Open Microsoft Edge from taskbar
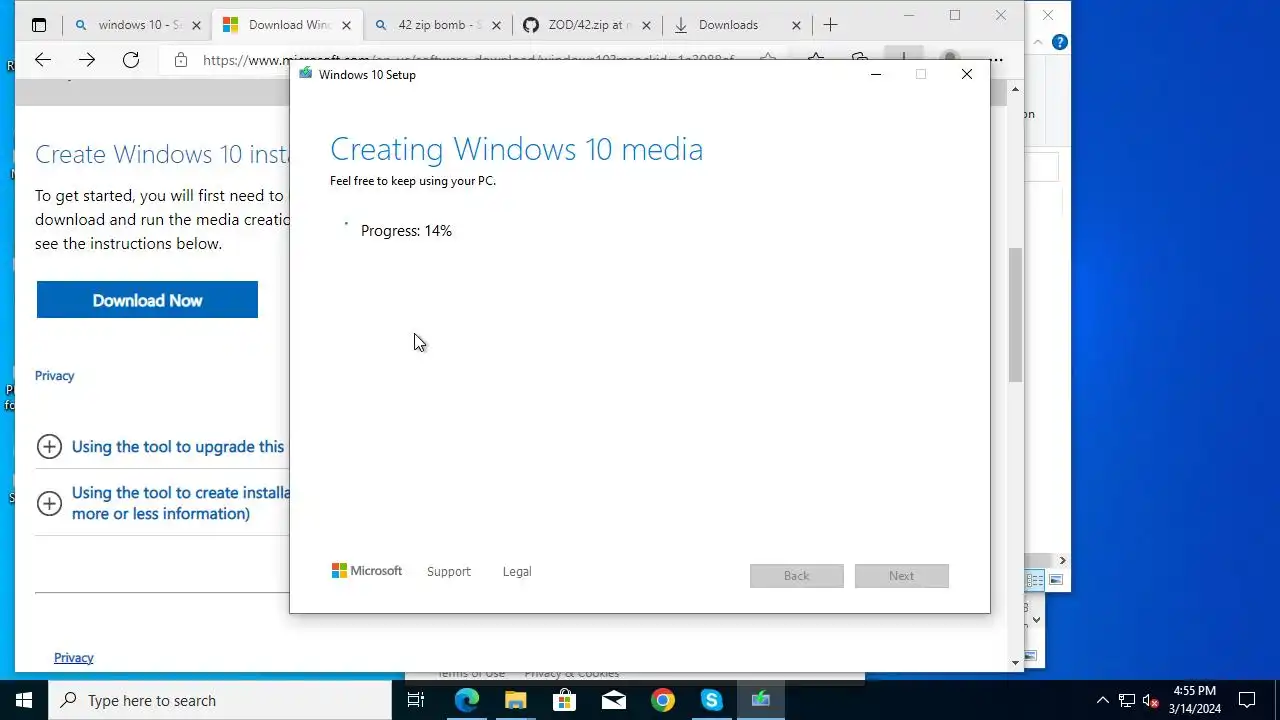 (467, 700)
